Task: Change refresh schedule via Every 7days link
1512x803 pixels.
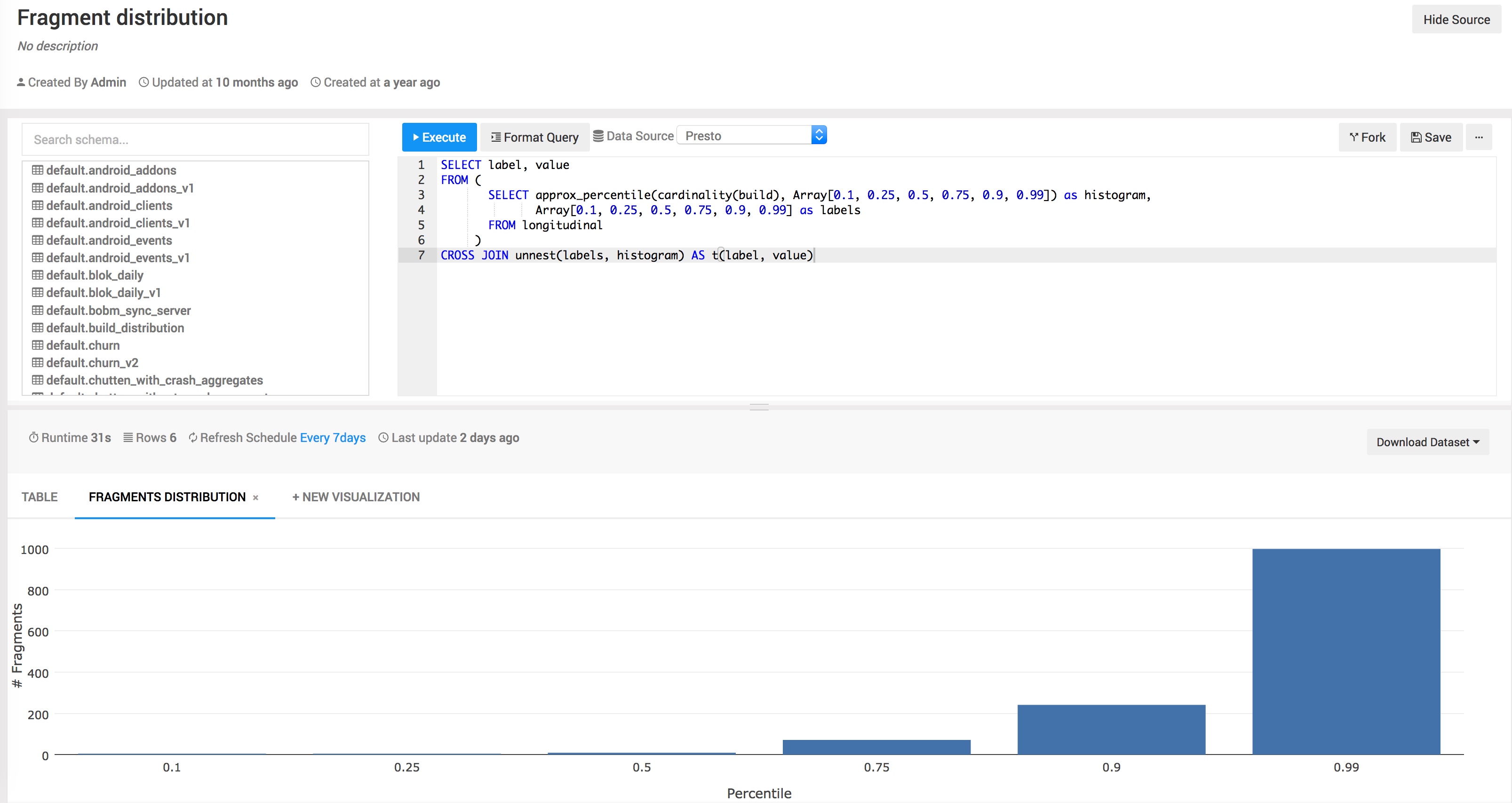Action: coord(333,438)
